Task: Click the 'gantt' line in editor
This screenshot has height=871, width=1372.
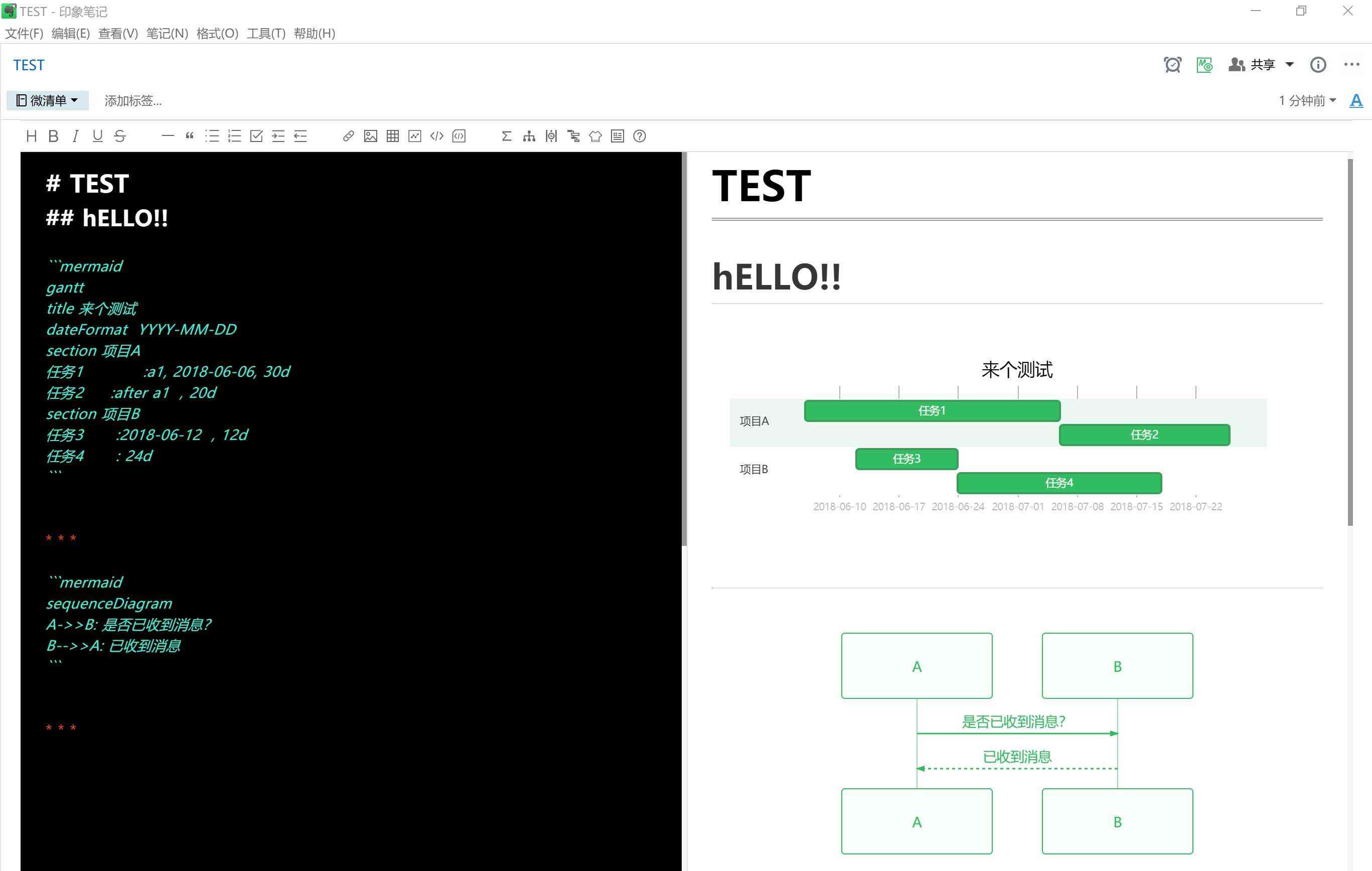Action: [x=65, y=287]
